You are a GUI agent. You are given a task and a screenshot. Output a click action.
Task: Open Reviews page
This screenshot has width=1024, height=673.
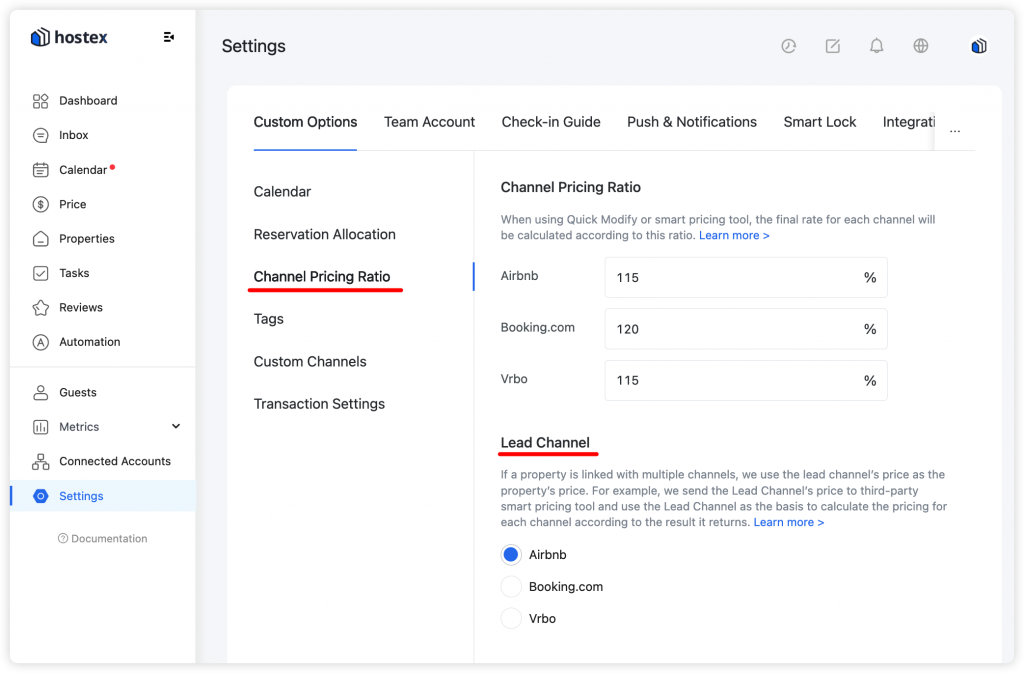80,307
